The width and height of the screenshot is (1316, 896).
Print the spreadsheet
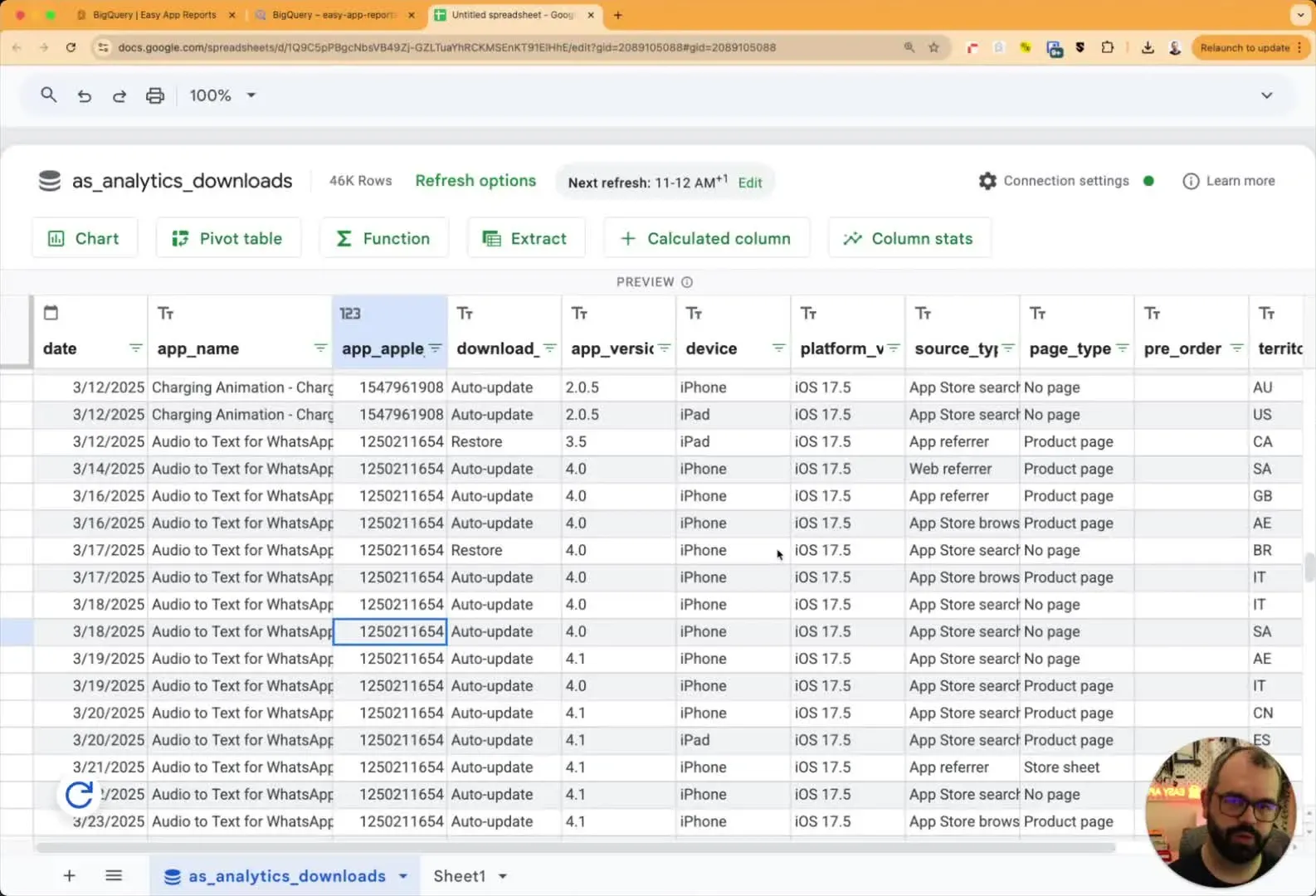pyautogui.click(x=155, y=95)
